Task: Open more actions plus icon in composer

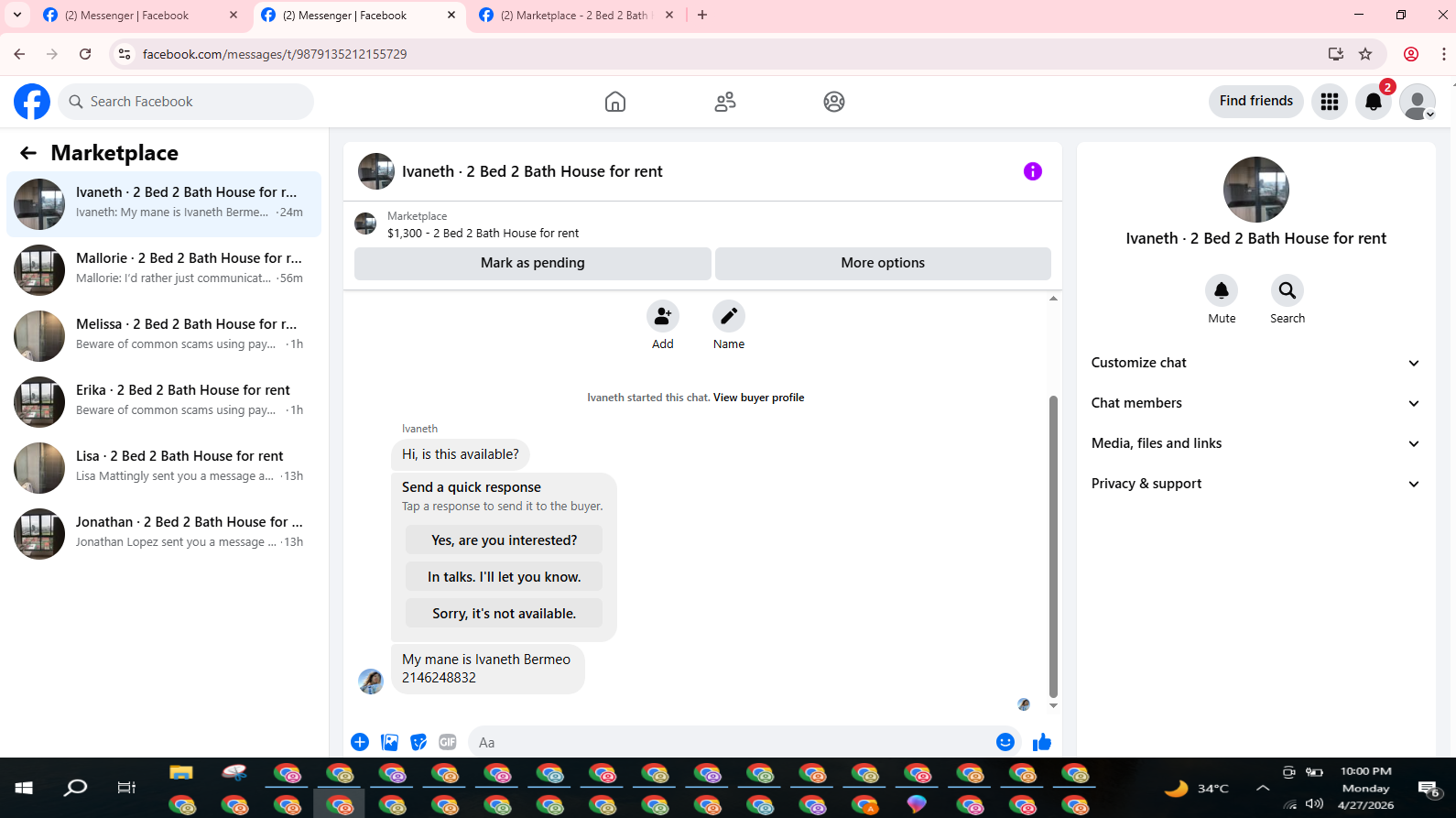Action: [x=360, y=742]
